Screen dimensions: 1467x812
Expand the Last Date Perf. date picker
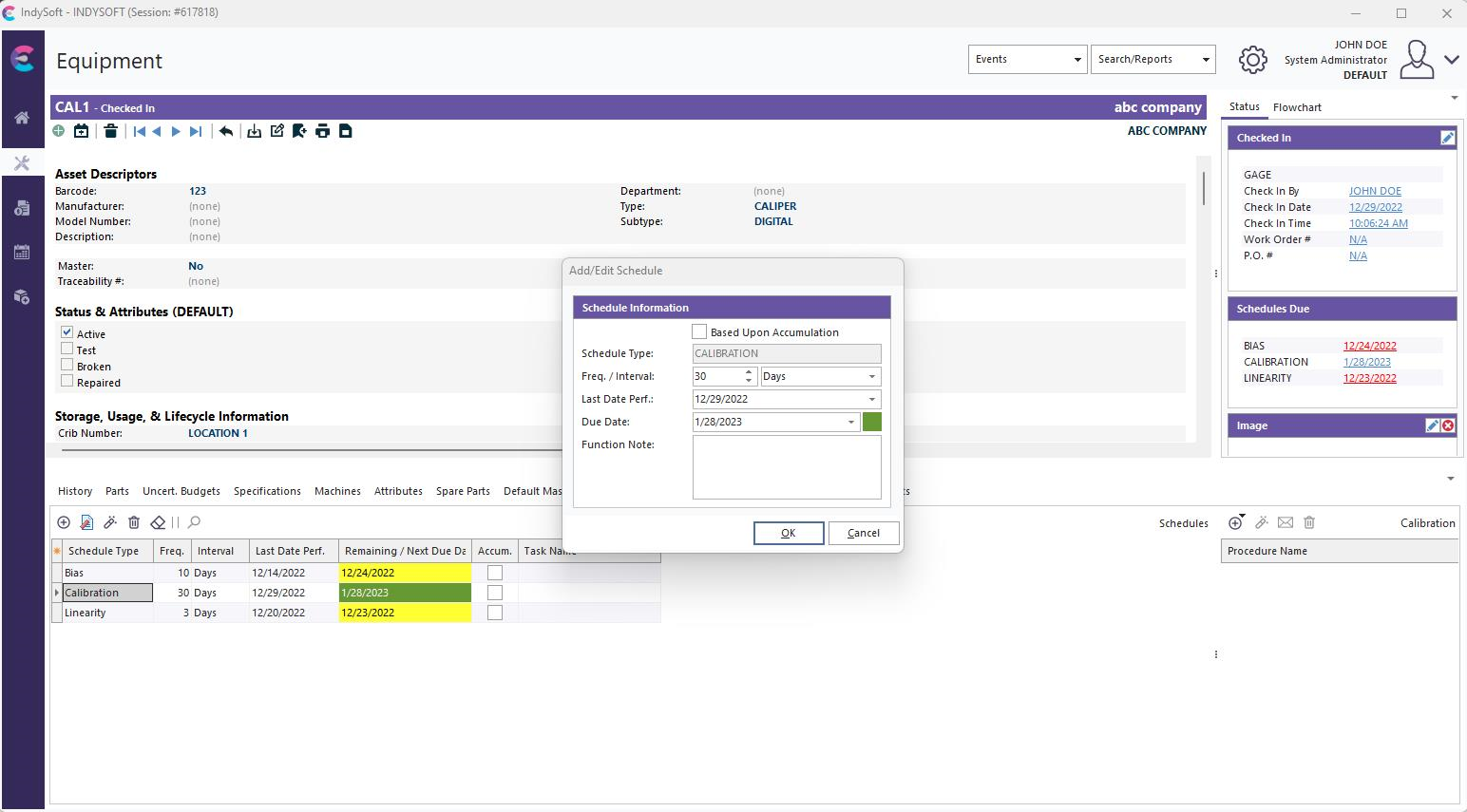click(x=871, y=399)
